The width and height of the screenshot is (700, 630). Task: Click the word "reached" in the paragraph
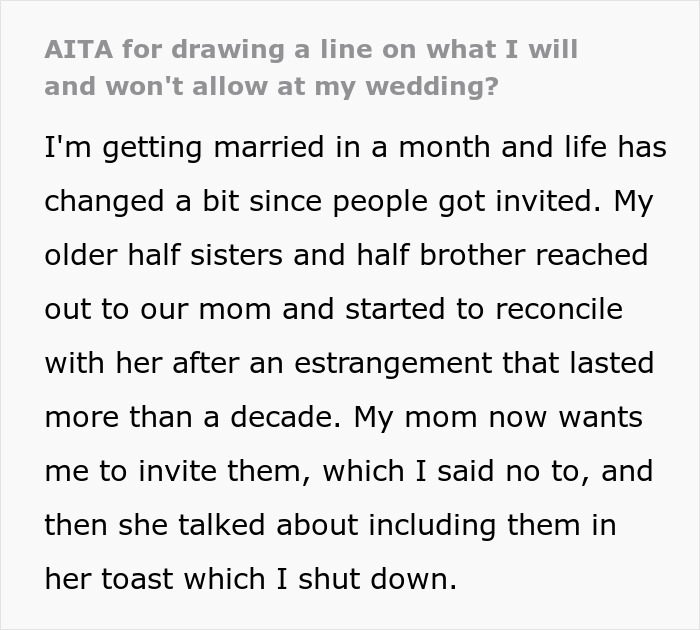point(591,255)
